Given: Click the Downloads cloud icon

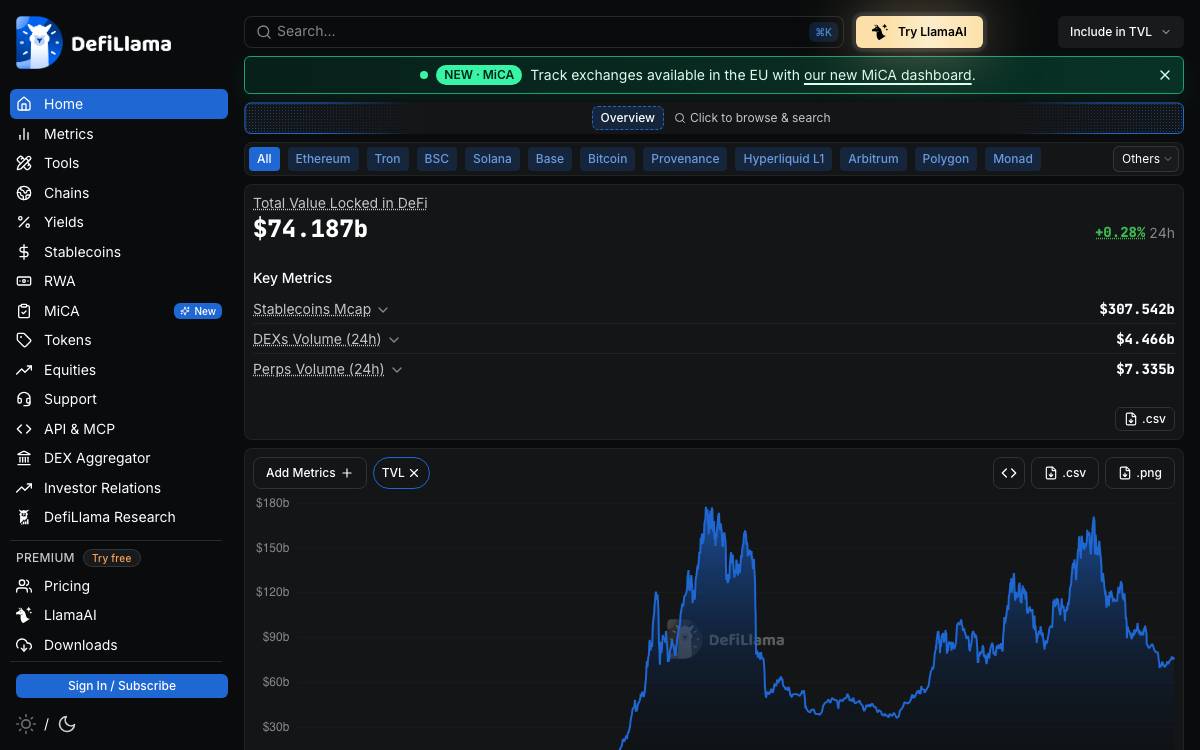Looking at the screenshot, I should [x=24, y=645].
